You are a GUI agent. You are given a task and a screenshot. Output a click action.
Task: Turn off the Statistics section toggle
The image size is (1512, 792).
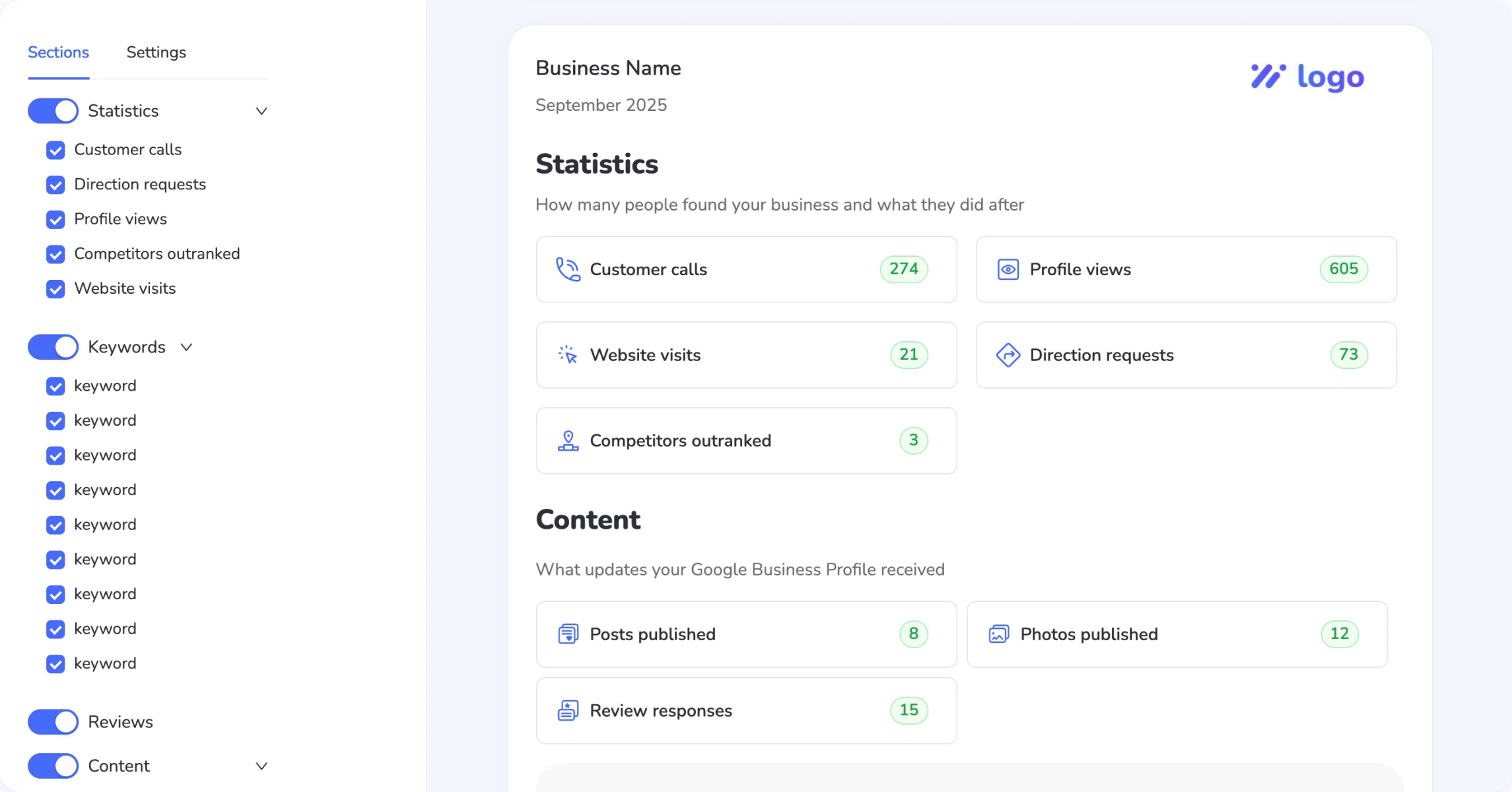[53, 111]
